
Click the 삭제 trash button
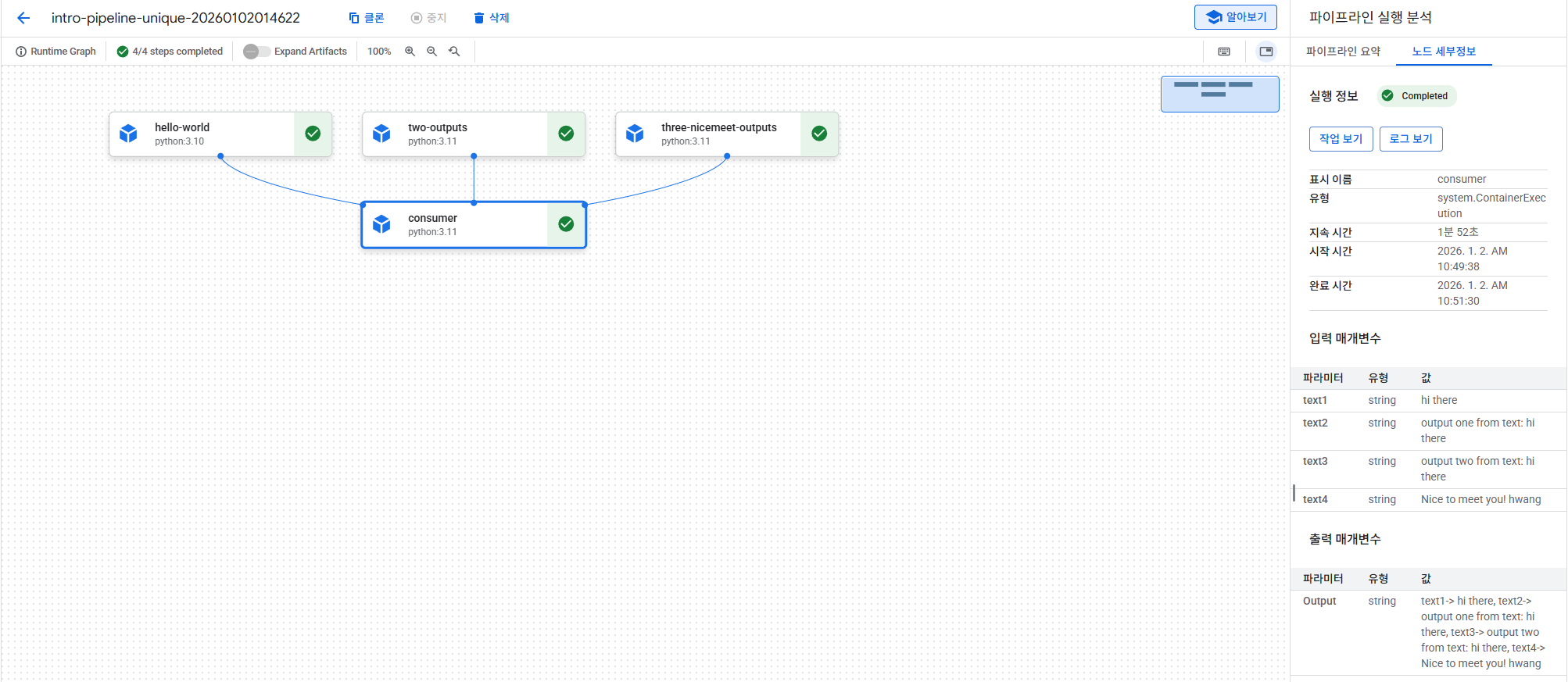click(492, 18)
